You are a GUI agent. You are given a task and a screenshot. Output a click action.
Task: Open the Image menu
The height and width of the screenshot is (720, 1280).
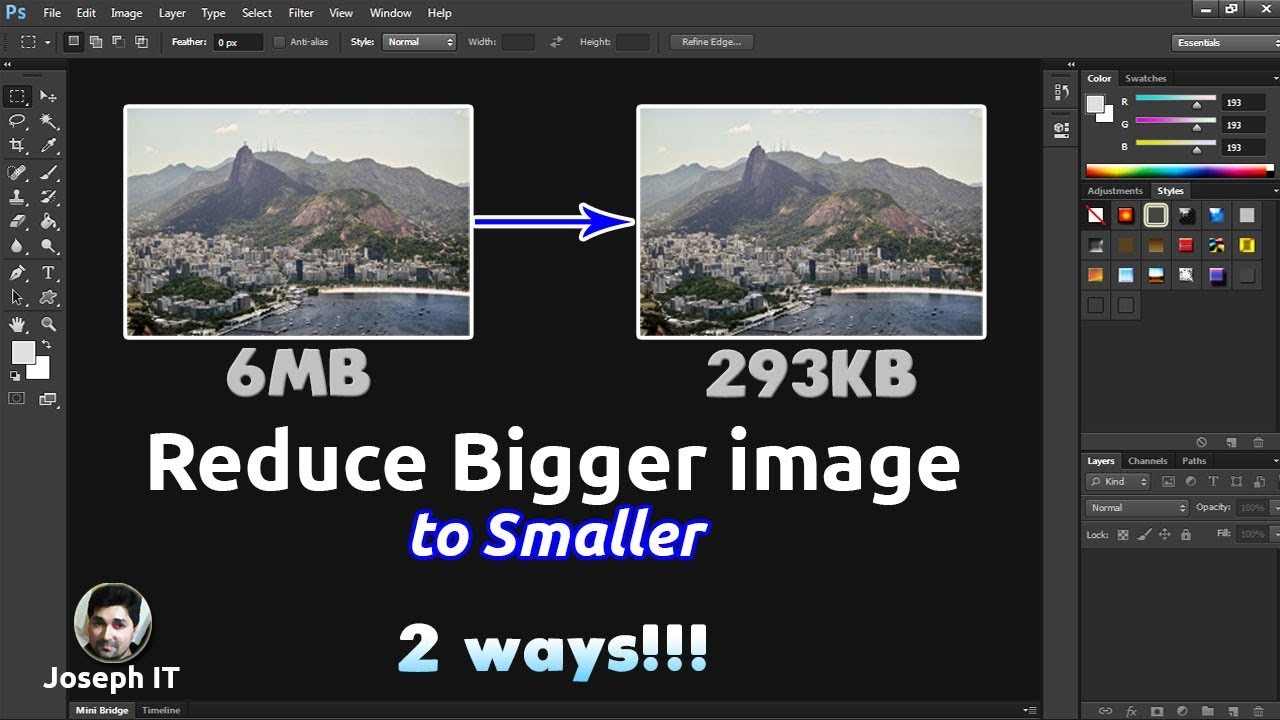click(126, 13)
